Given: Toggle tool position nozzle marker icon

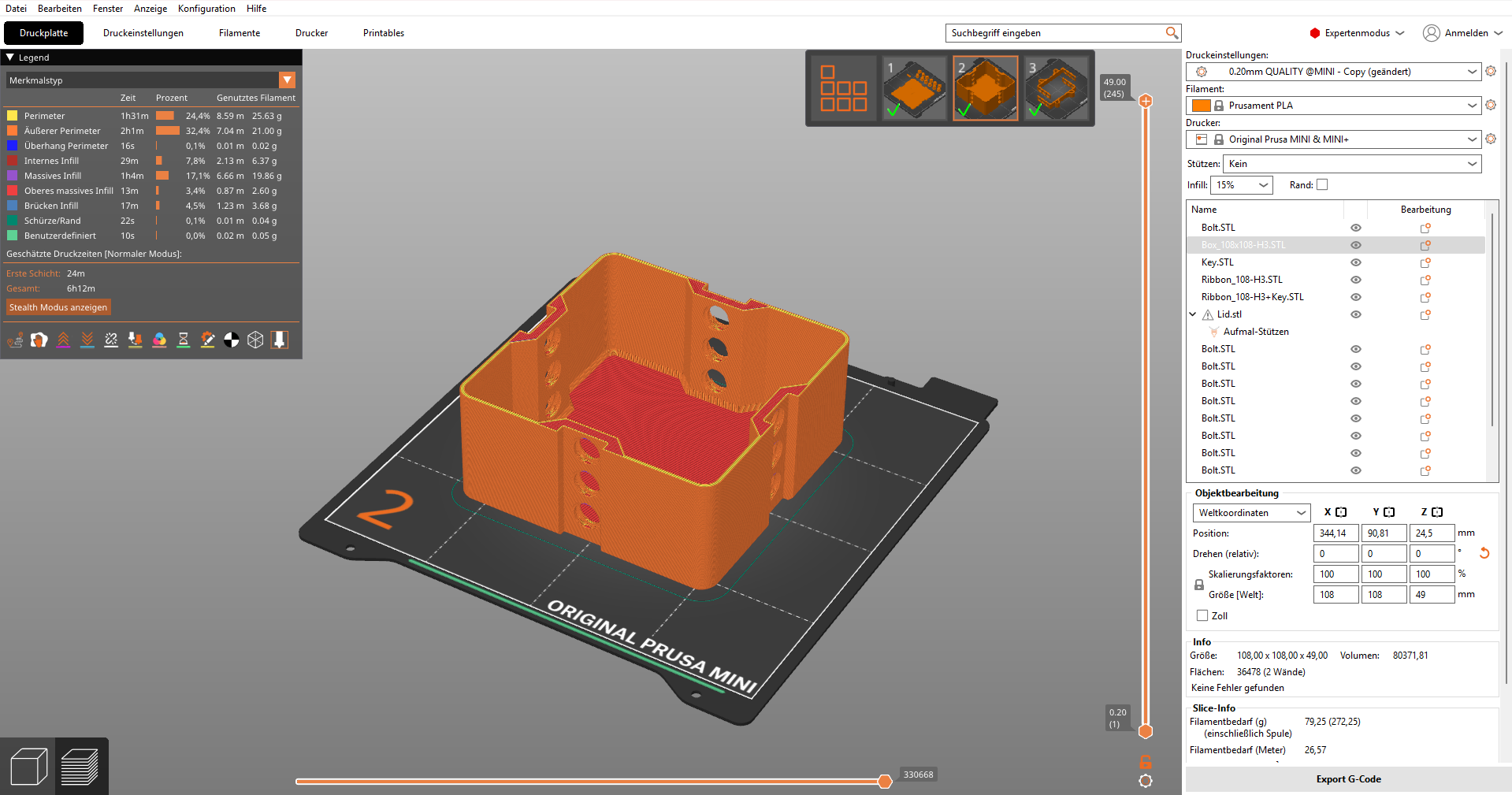Looking at the screenshot, I should click(280, 340).
